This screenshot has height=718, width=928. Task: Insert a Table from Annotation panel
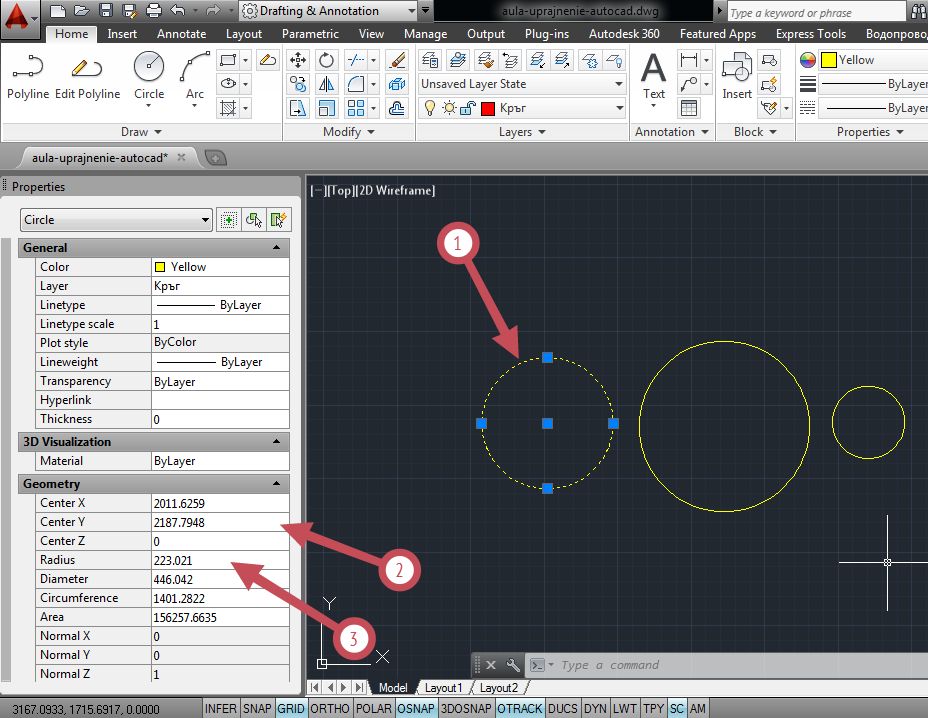pos(689,108)
